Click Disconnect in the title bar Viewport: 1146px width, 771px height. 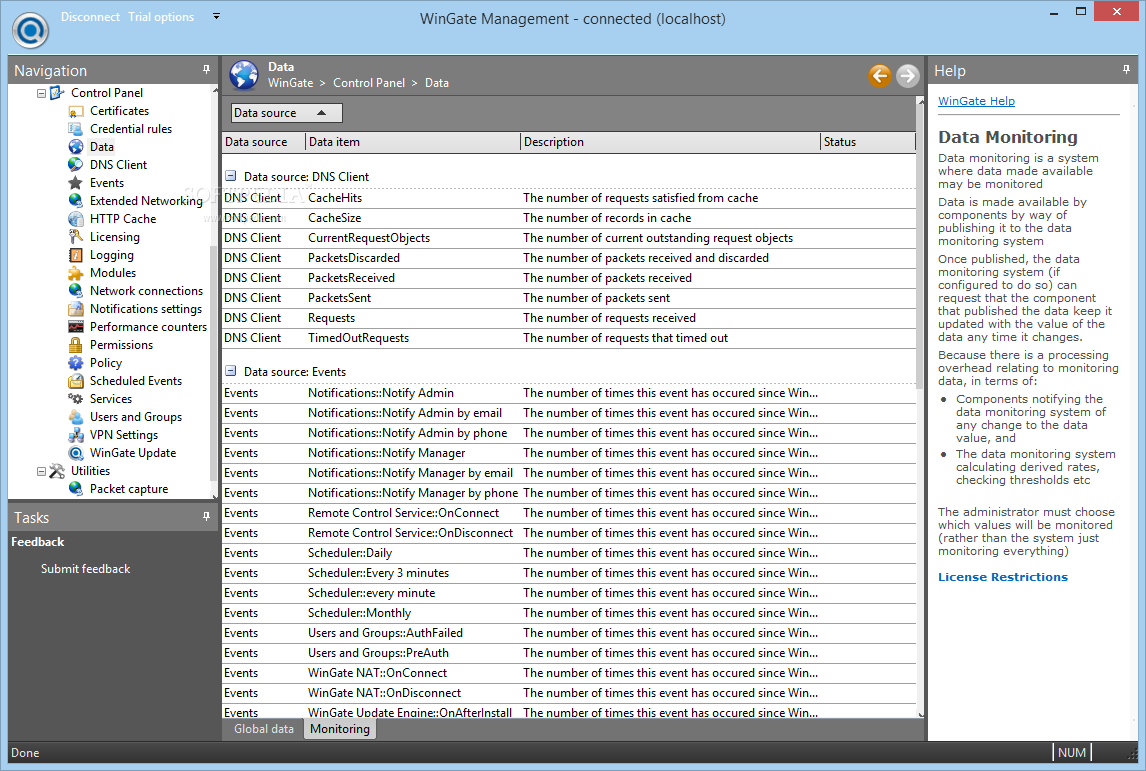click(90, 17)
